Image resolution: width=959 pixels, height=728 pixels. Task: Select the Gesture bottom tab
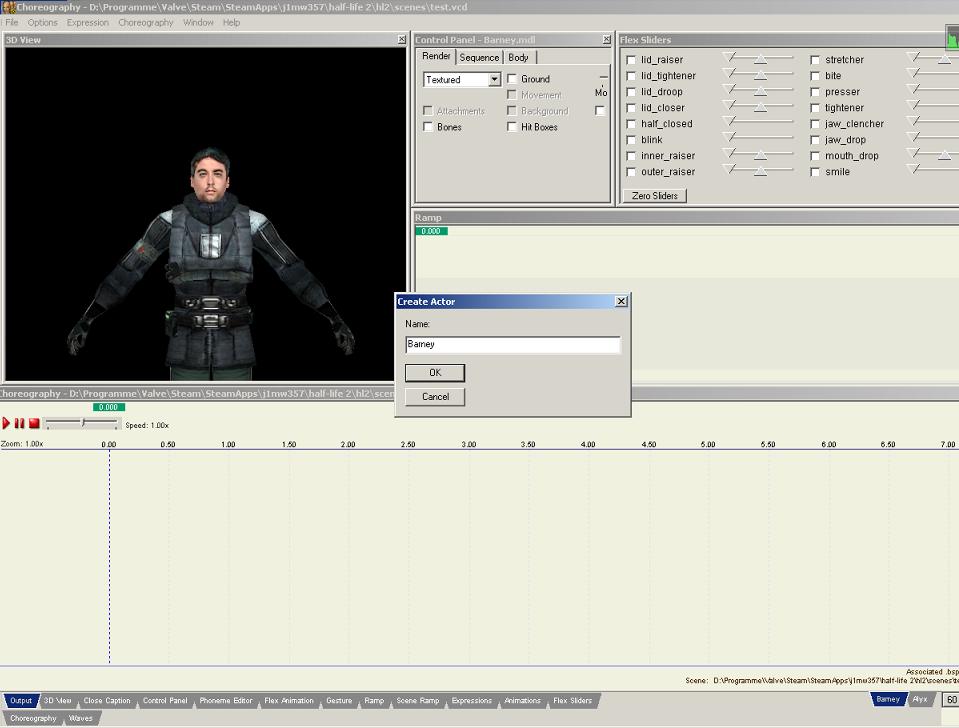tap(339, 700)
